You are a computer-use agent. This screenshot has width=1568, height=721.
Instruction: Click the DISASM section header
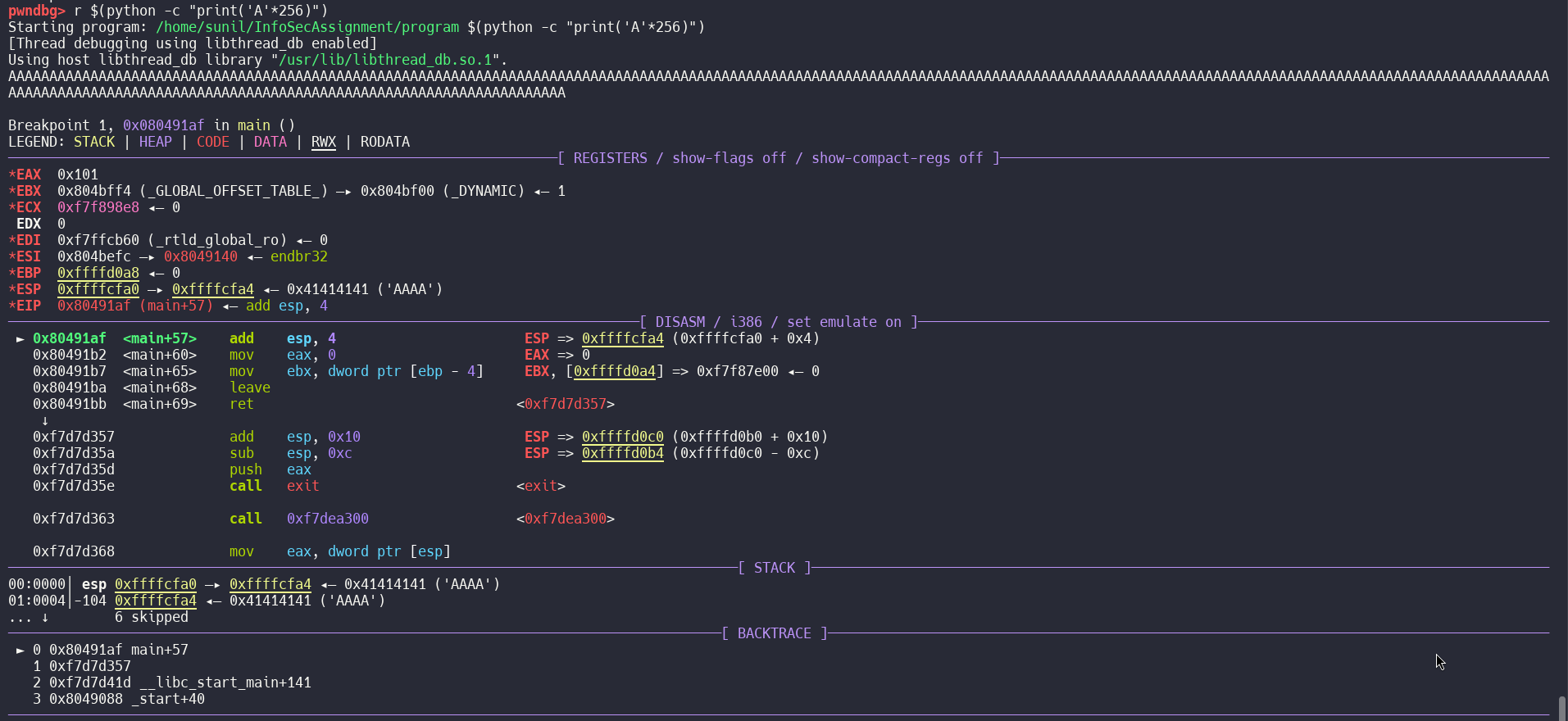point(779,322)
